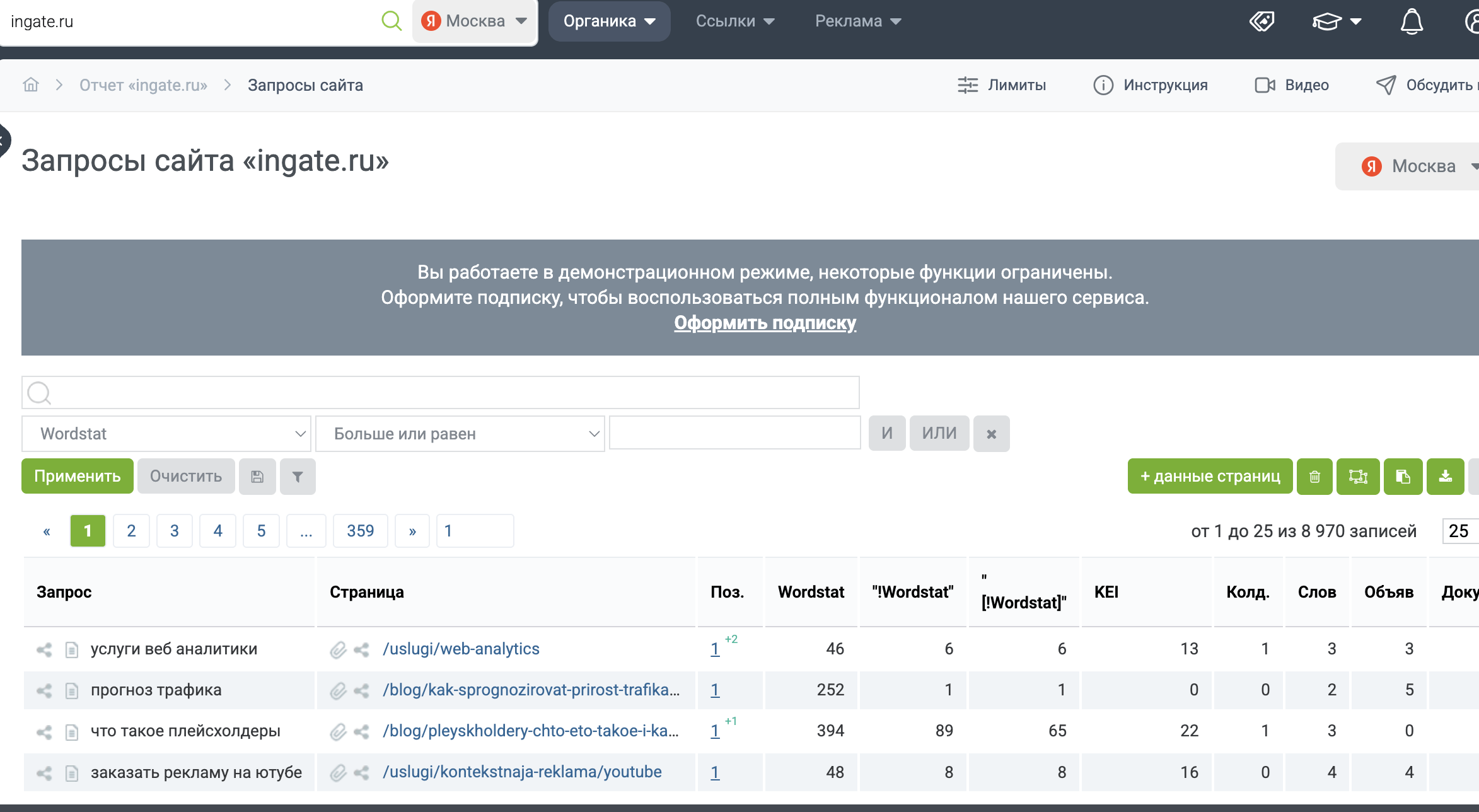Click the 'Оформить подписку' link

pos(765,323)
